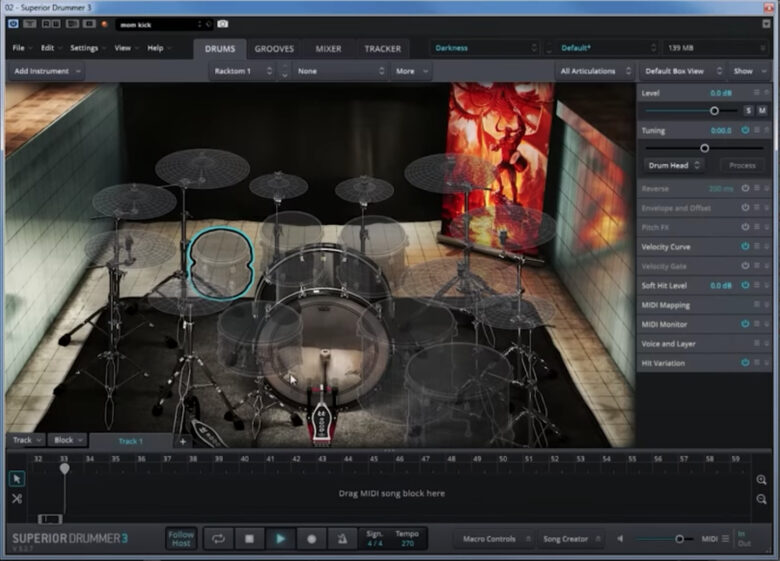Stop playback with the stop button
Image resolution: width=780 pixels, height=561 pixels.
click(x=249, y=539)
